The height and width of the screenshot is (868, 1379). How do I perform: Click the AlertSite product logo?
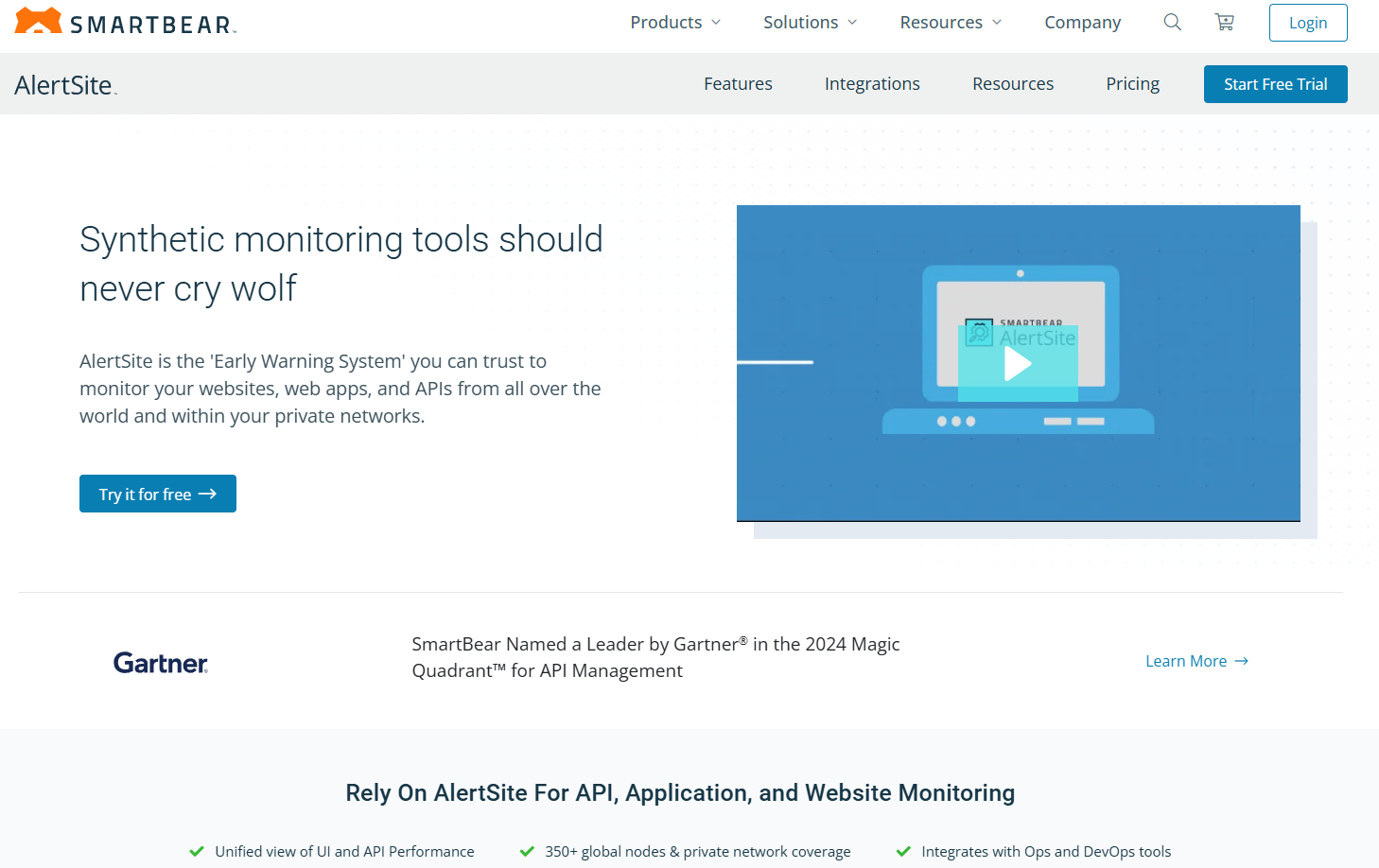(x=65, y=85)
